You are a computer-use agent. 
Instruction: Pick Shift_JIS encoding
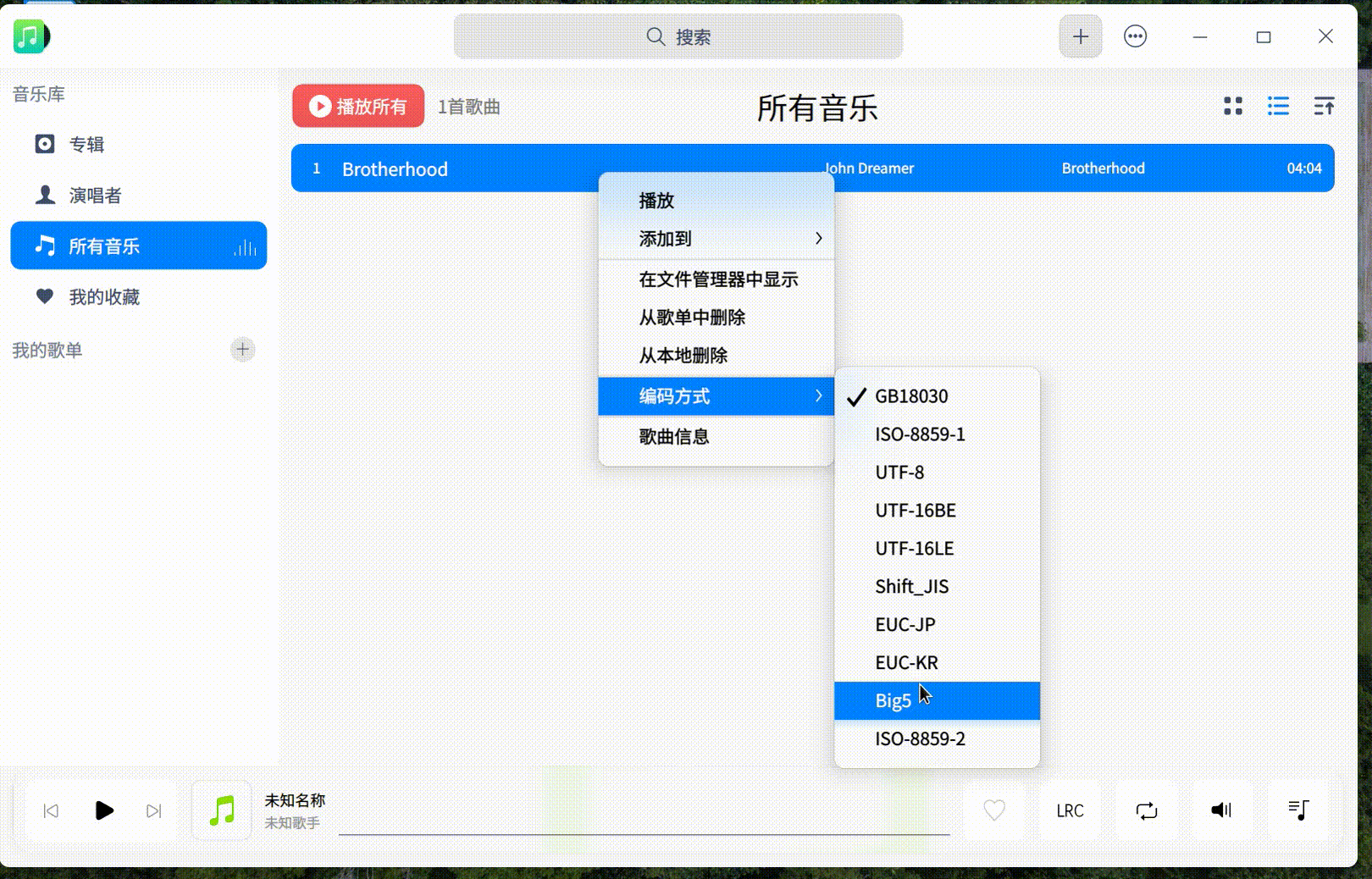click(x=937, y=587)
